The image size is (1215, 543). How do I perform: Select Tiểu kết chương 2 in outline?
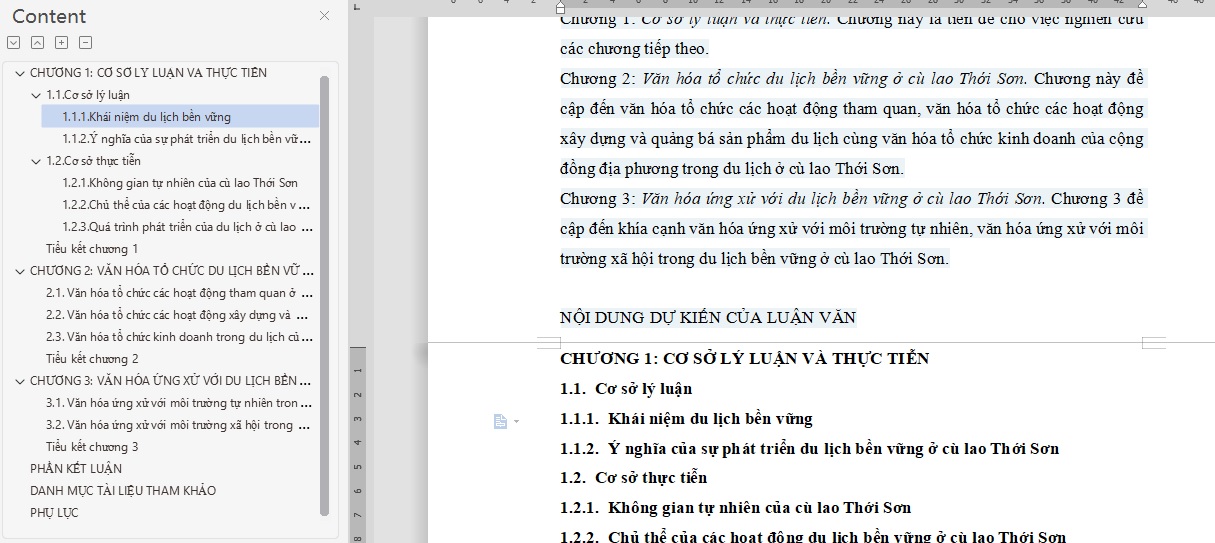pos(92,359)
